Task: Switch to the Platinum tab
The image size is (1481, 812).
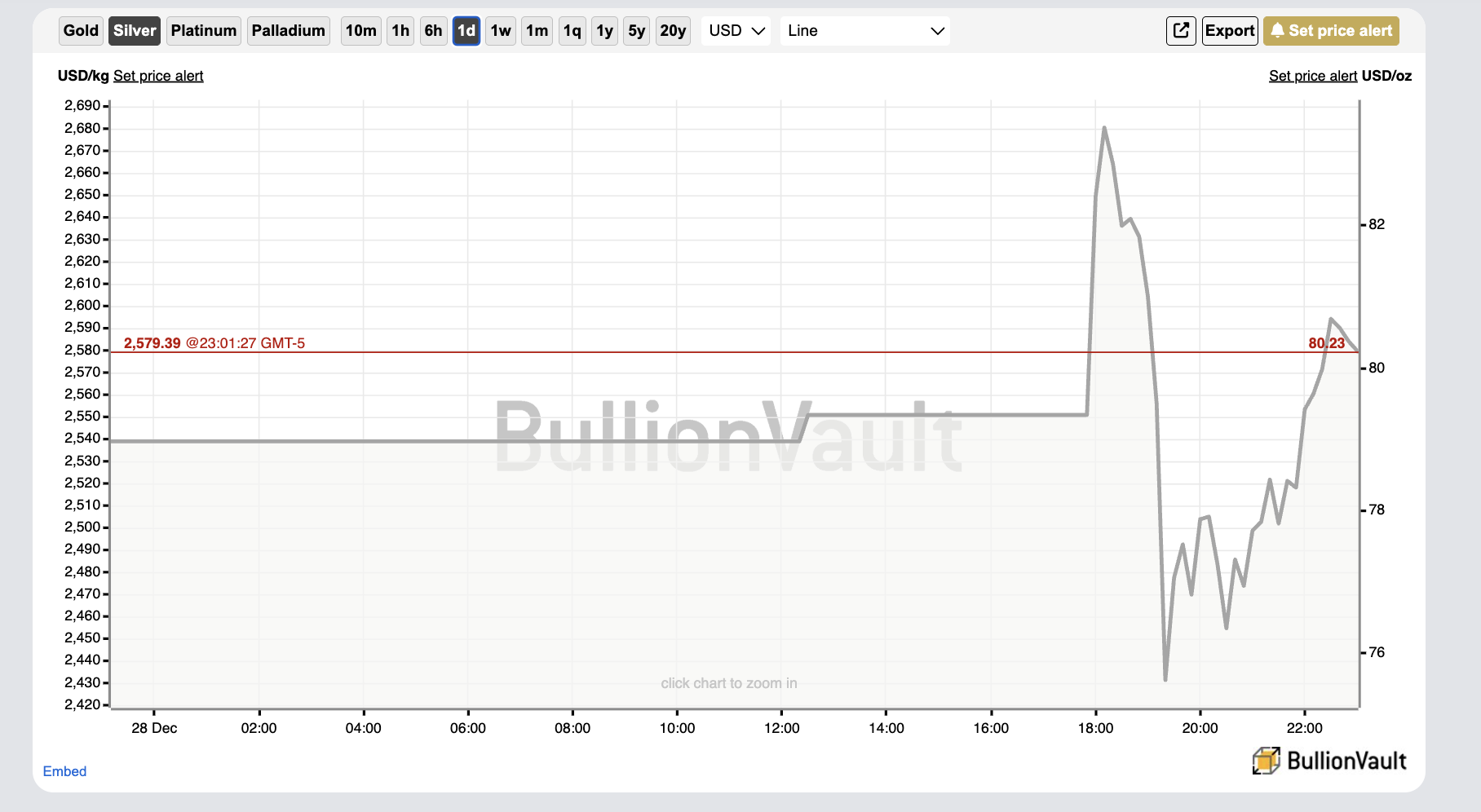Action: 204,31
